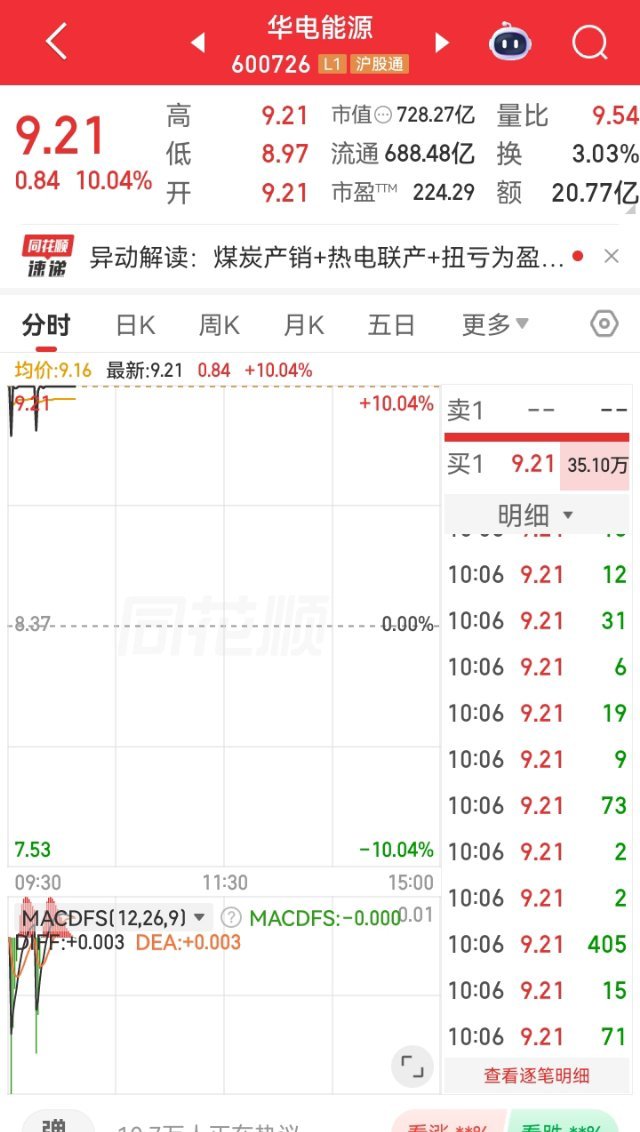Open the robot assistant icon
This screenshot has width=640, height=1132.
[509, 42]
